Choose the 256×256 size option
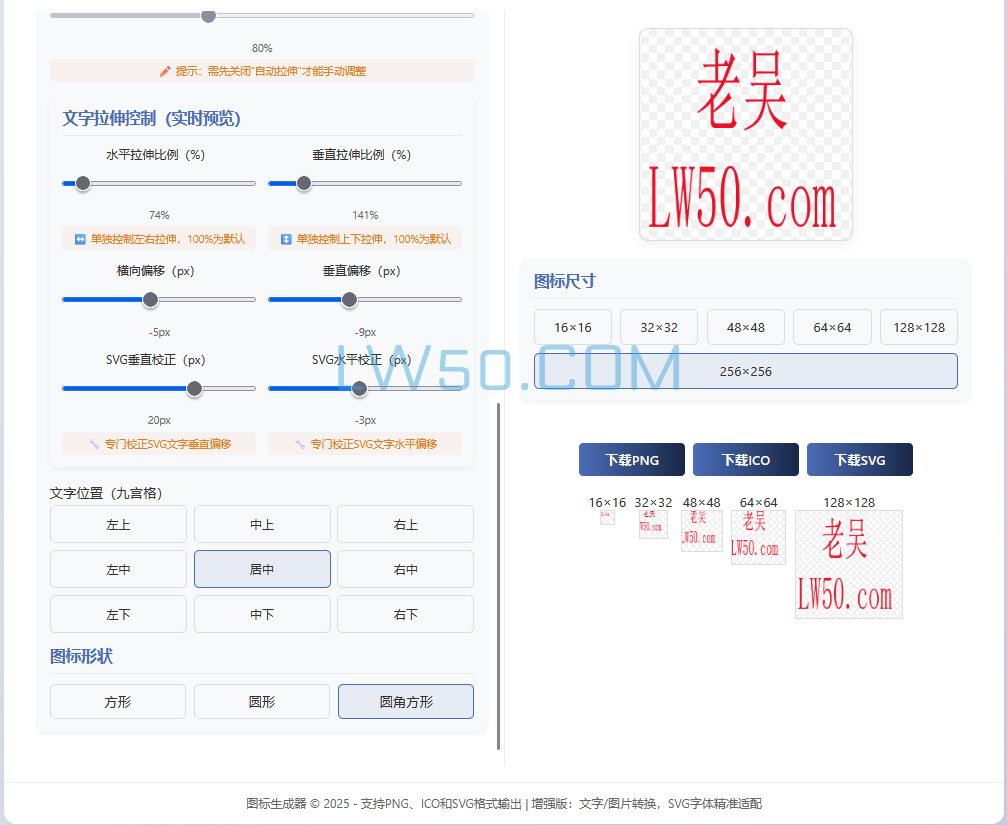This screenshot has height=825, width=1007. click(745, 370)
